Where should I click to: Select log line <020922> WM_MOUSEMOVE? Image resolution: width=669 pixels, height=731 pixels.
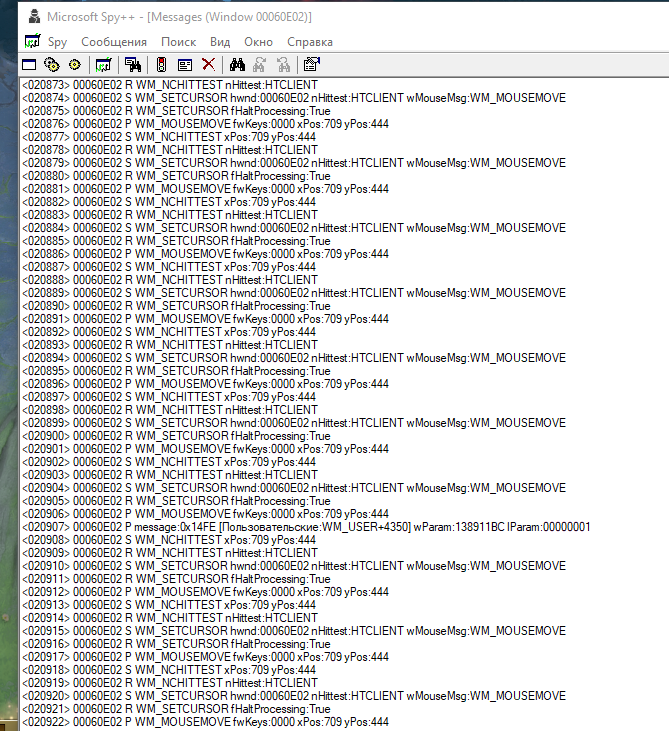206,722
